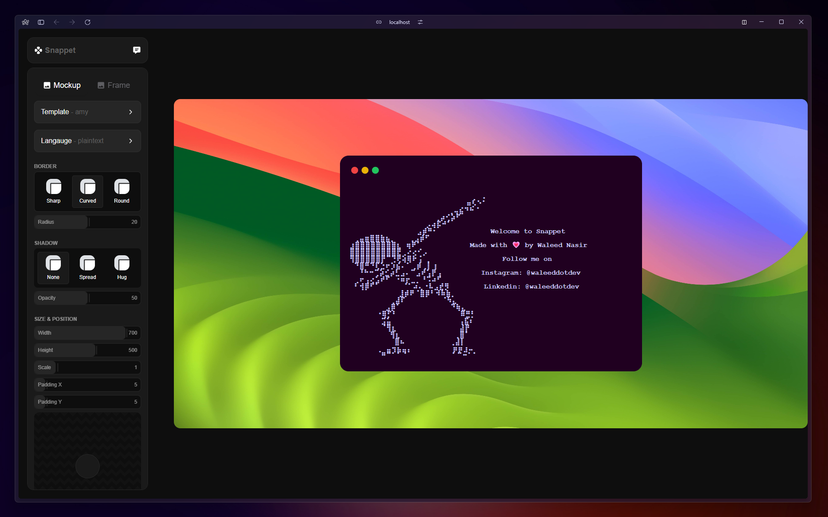Click the localhost address bar
The image size is (828, 517).
[399, 22]
